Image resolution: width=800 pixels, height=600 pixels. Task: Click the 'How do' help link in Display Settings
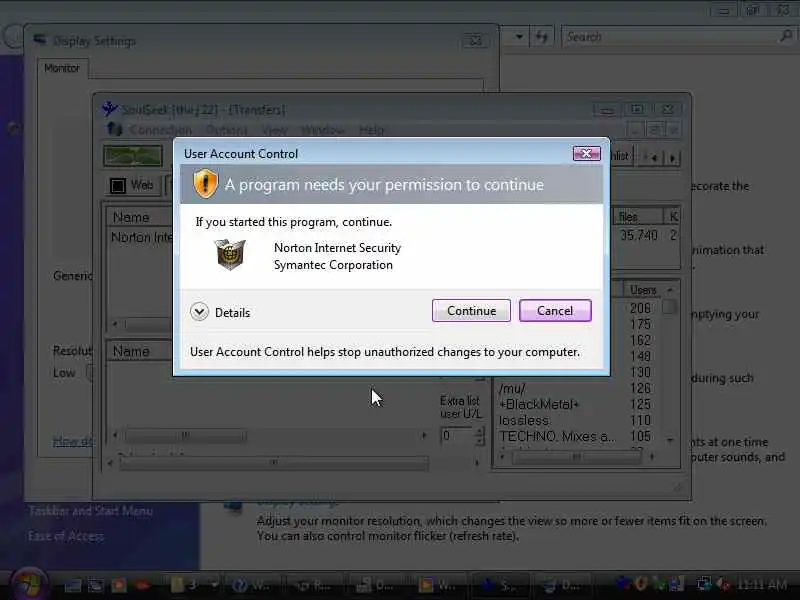[x=73, y=441]
